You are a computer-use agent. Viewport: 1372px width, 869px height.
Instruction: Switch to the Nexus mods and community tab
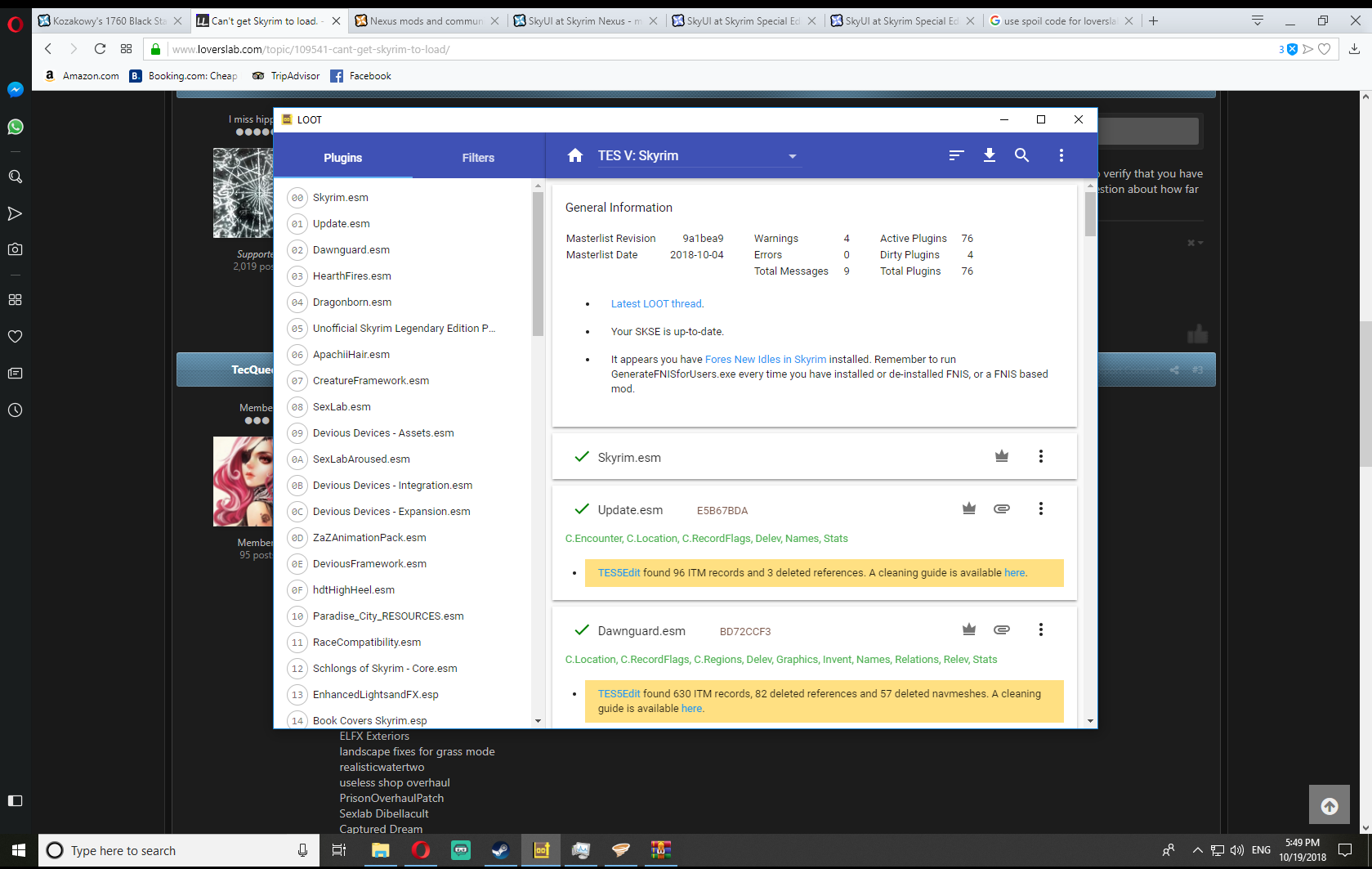click(427, 21)
